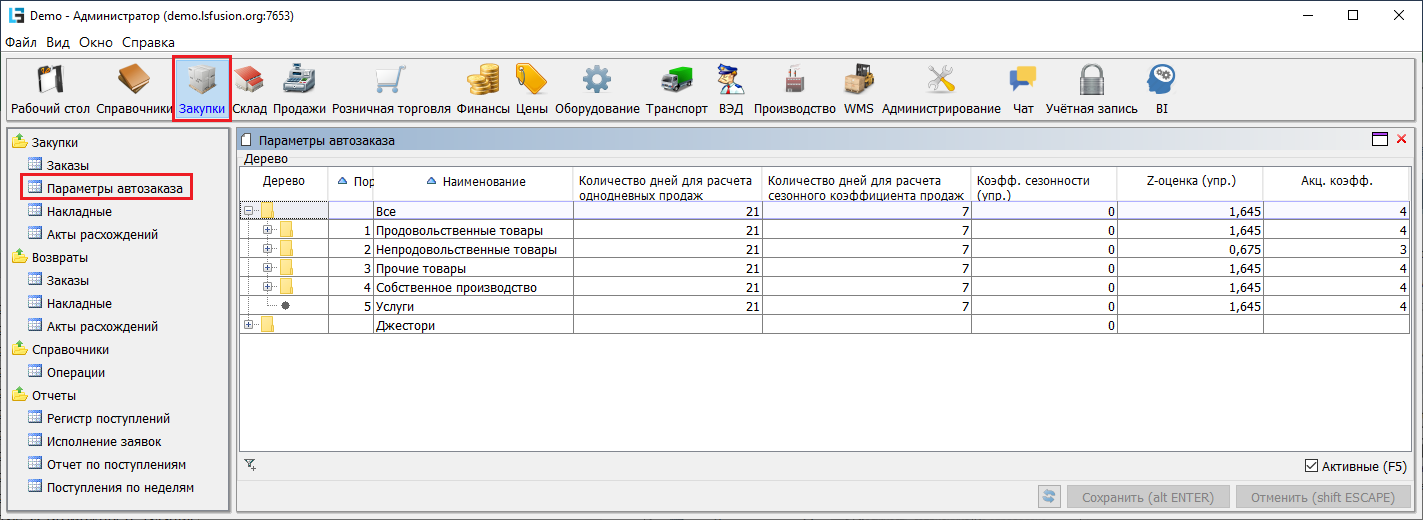Click the filter icon below the table
Image resolution: width=1423 pixels, height=520 pixels.
[x=250, y=464]
